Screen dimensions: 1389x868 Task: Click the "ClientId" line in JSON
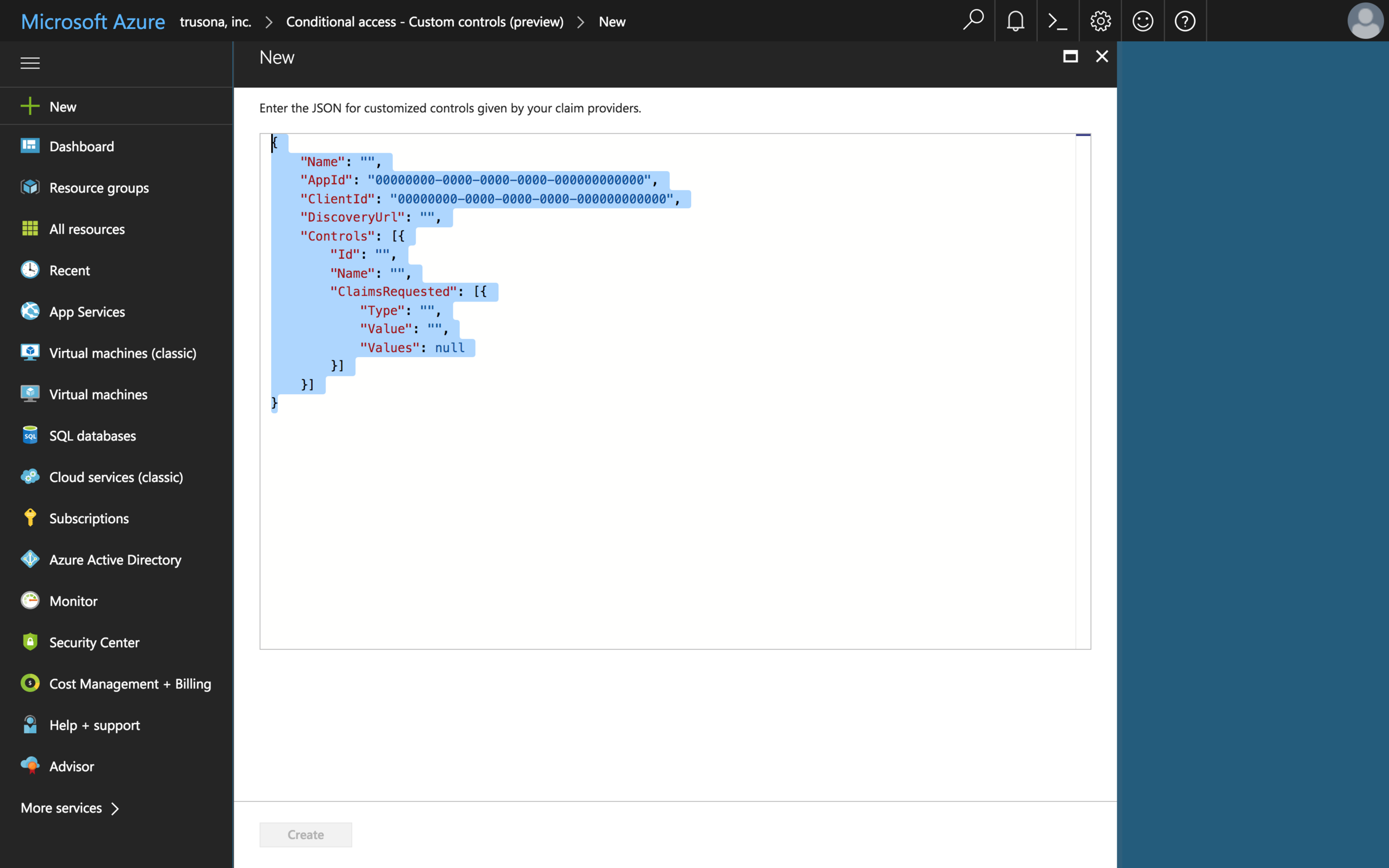pyautogui.click(x=490, y=199)
